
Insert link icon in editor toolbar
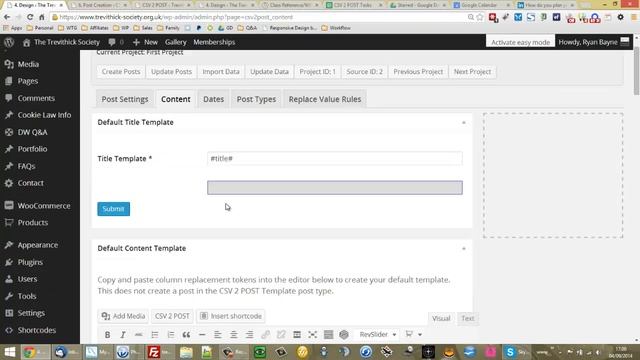265,335
